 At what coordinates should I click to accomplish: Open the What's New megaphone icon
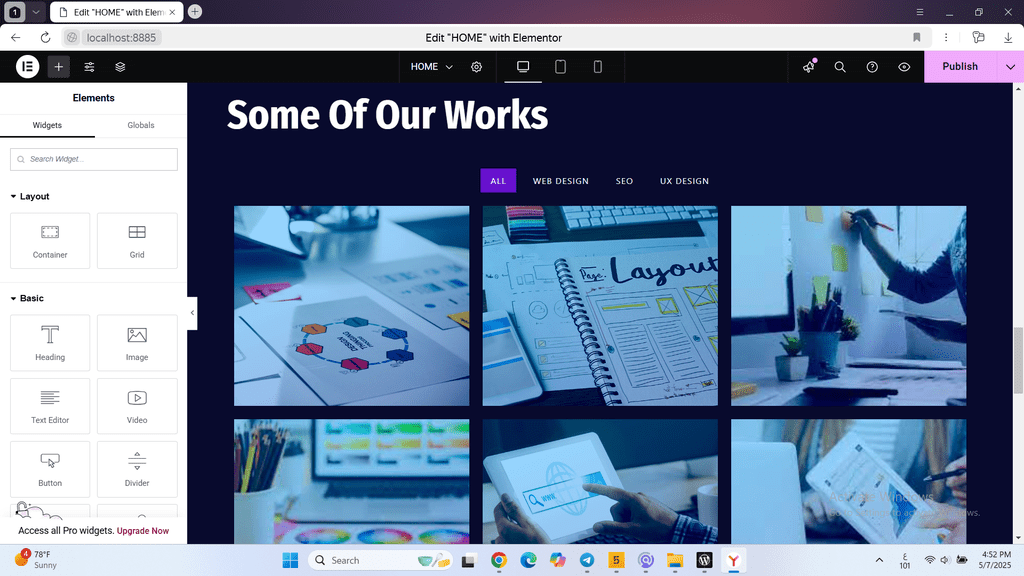pos(809,67)
